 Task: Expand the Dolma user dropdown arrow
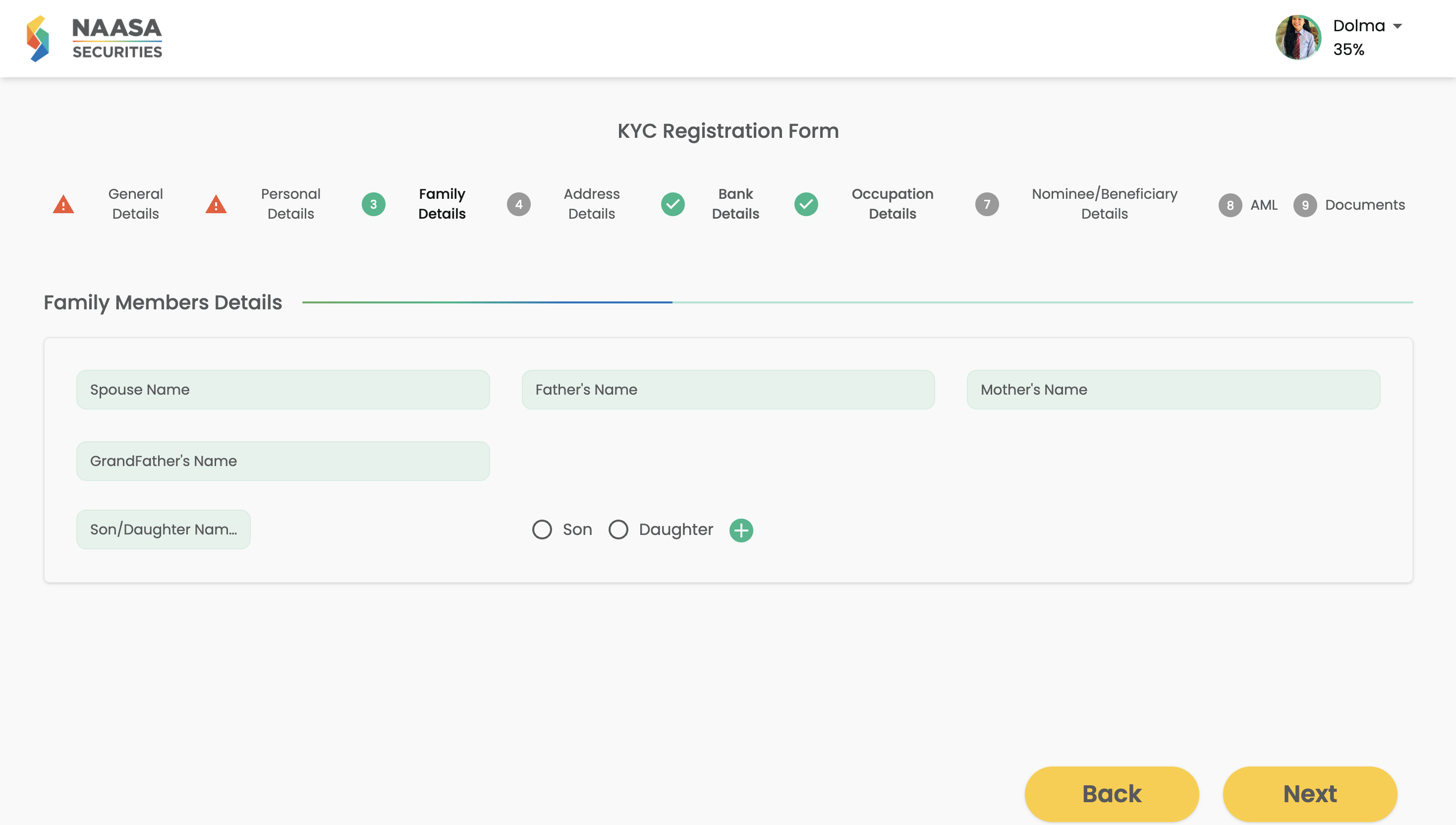click(x=1397, y=26)
